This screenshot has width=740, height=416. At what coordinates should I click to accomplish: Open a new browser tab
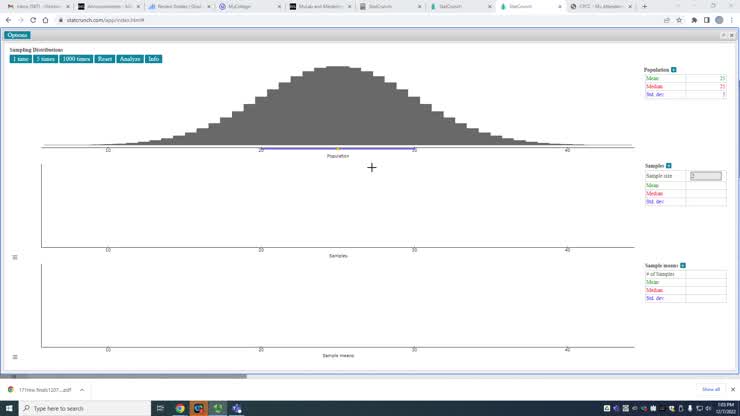pos(644,6)
